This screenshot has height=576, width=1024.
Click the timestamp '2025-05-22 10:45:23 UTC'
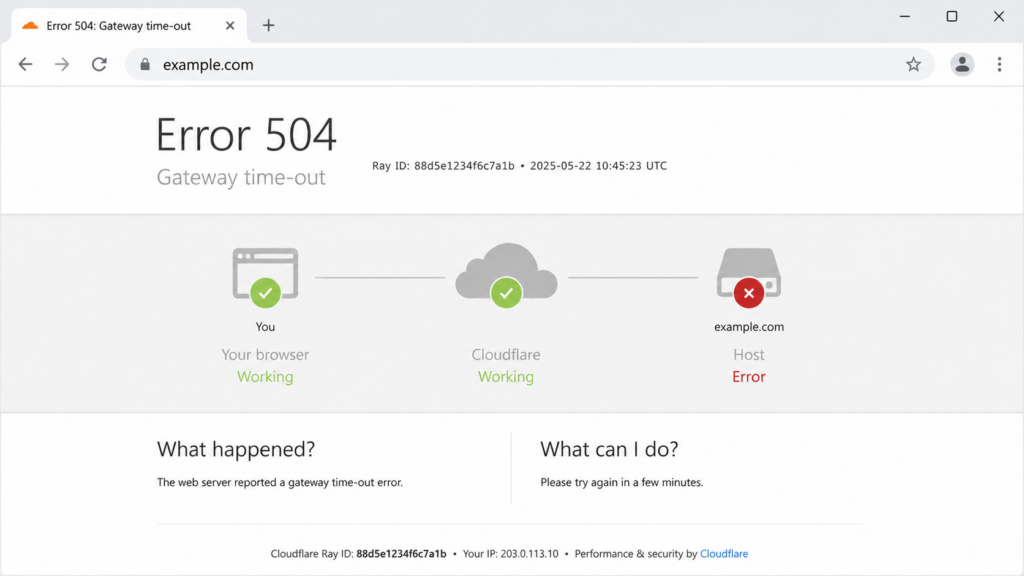tap(598, 166)
